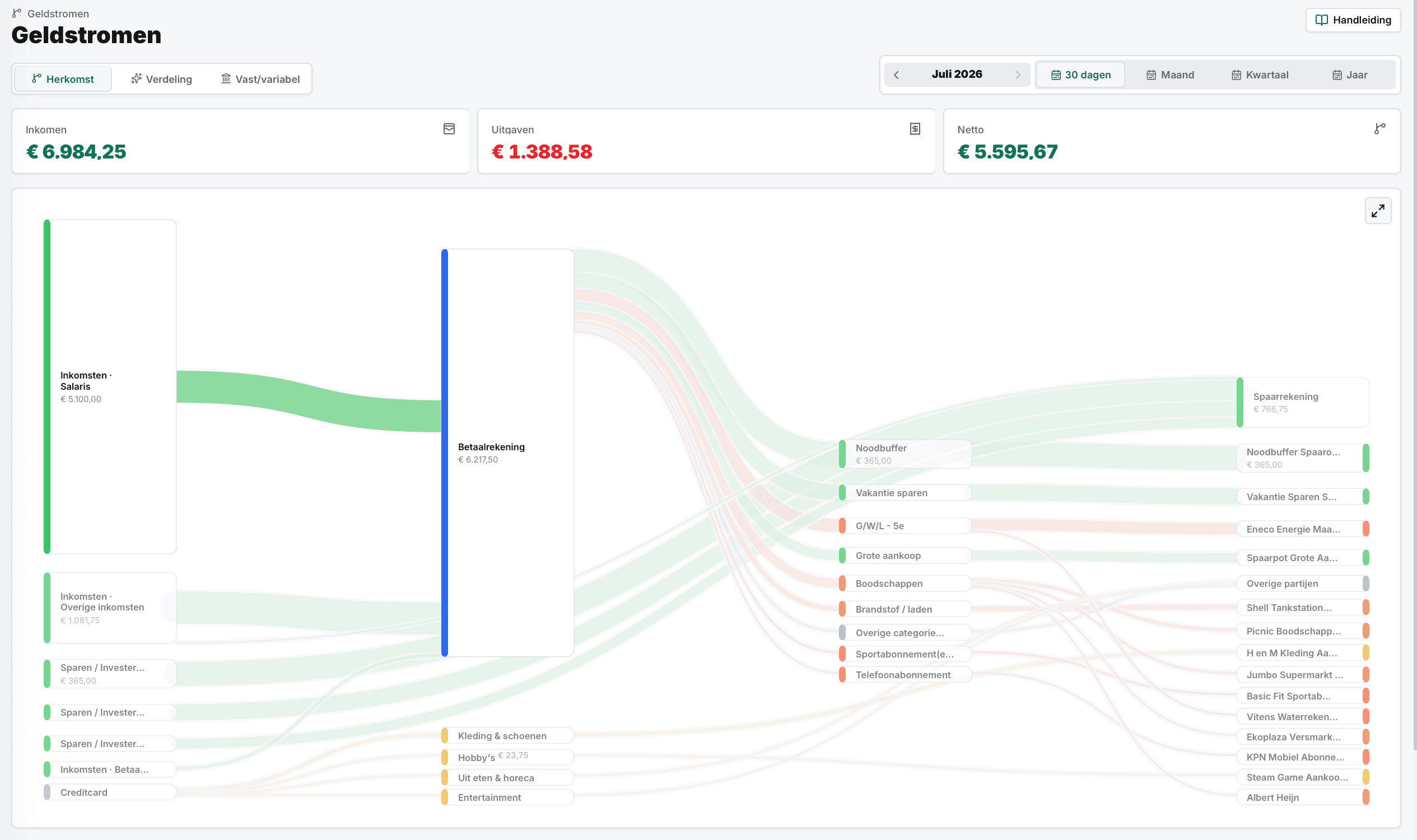
Task: Select the Inkomsten · Betaa... node
Action: point(110,769)
